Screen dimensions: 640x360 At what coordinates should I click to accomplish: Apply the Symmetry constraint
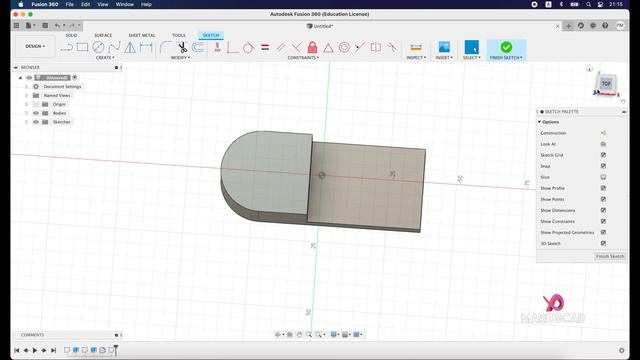click(x=376, y=47)
